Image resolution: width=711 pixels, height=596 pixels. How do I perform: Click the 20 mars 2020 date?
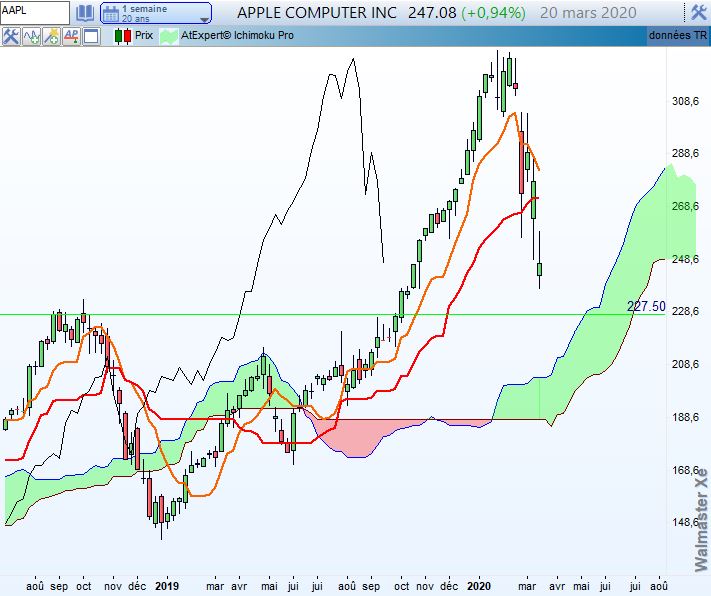point(588,13)
